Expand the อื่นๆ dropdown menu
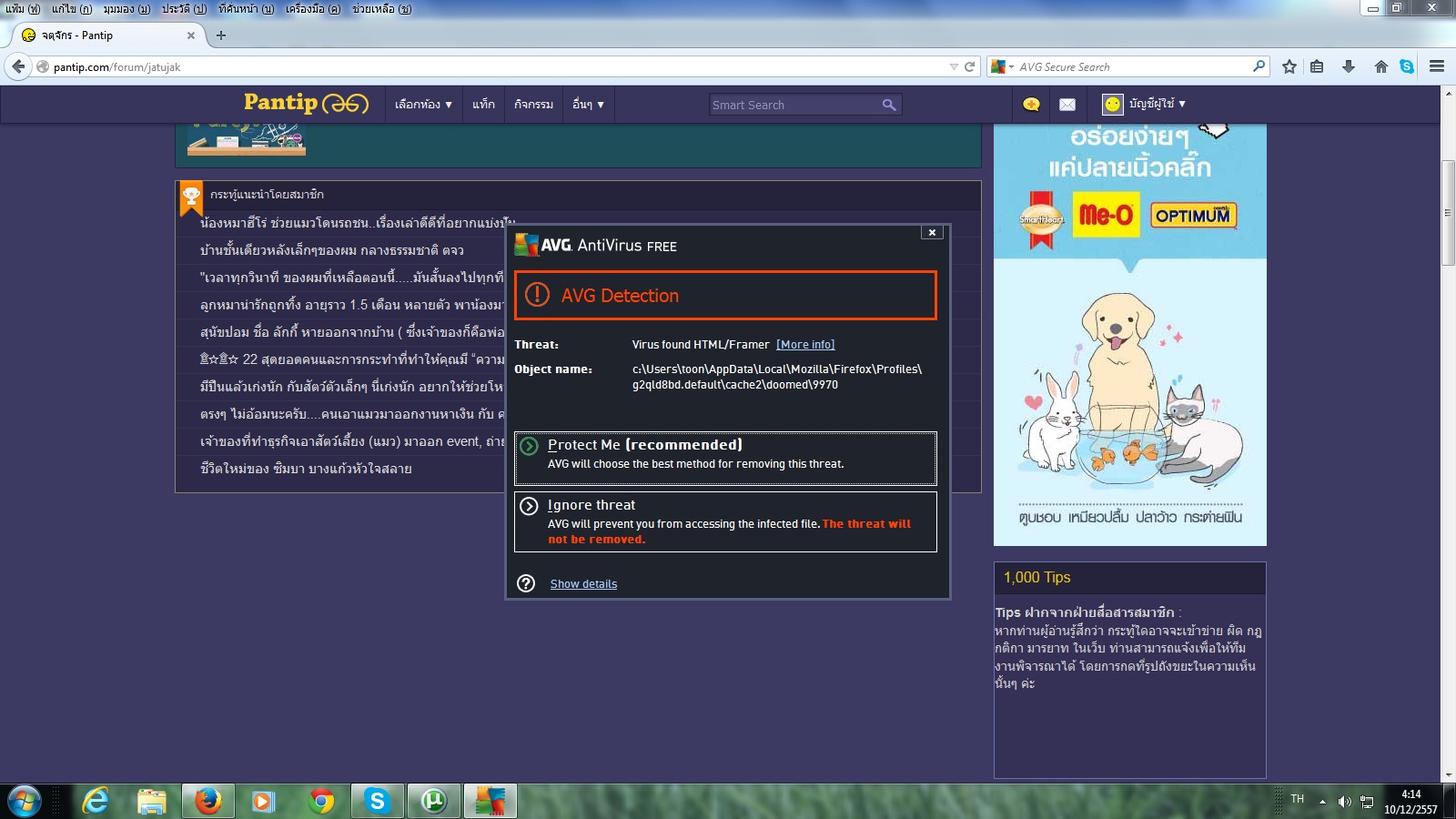1456x819 pixels. click(588, 105)
